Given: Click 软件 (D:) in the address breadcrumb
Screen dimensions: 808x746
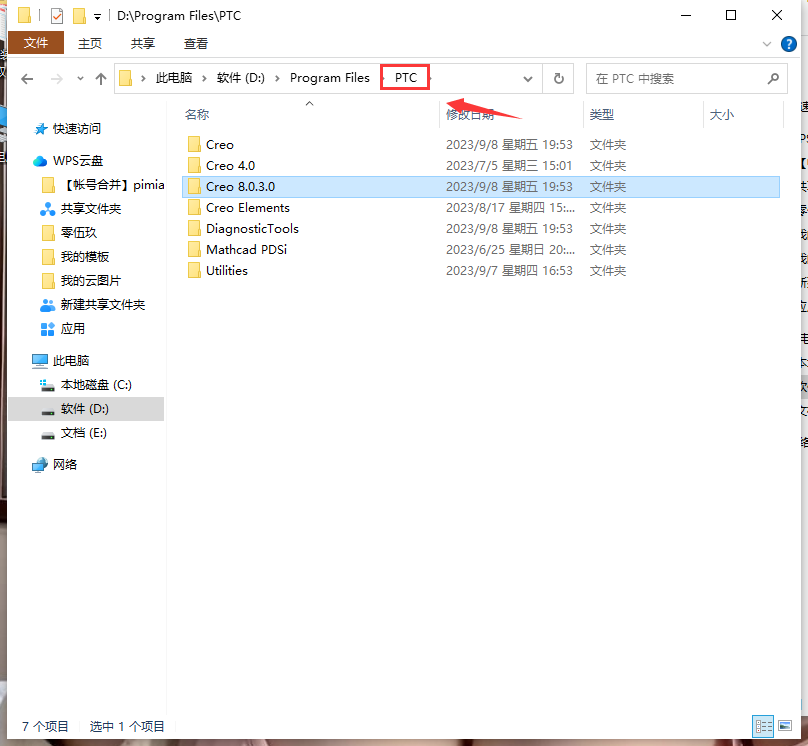Looking at the screenshot, I should tap(241, 78).
